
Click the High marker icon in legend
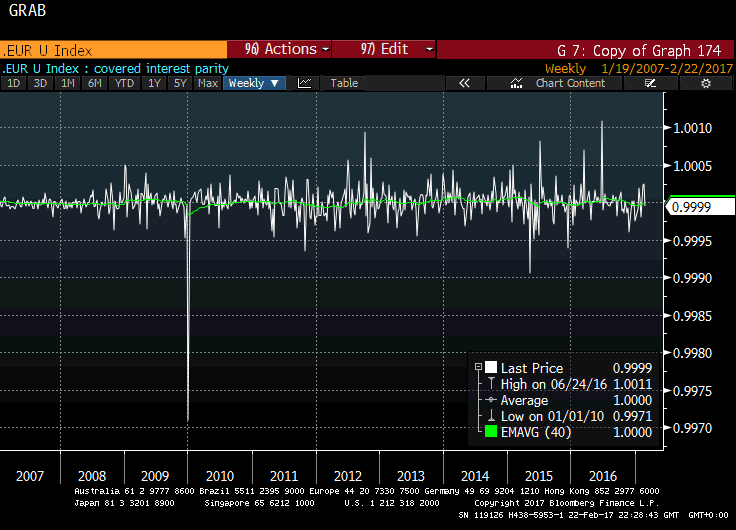point(490,385)
